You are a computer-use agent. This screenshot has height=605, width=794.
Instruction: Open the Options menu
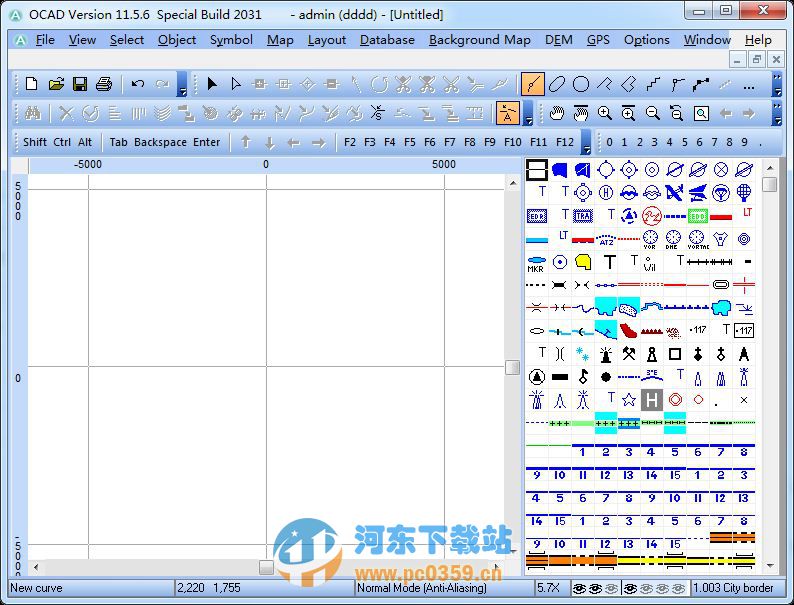[647, 39]
